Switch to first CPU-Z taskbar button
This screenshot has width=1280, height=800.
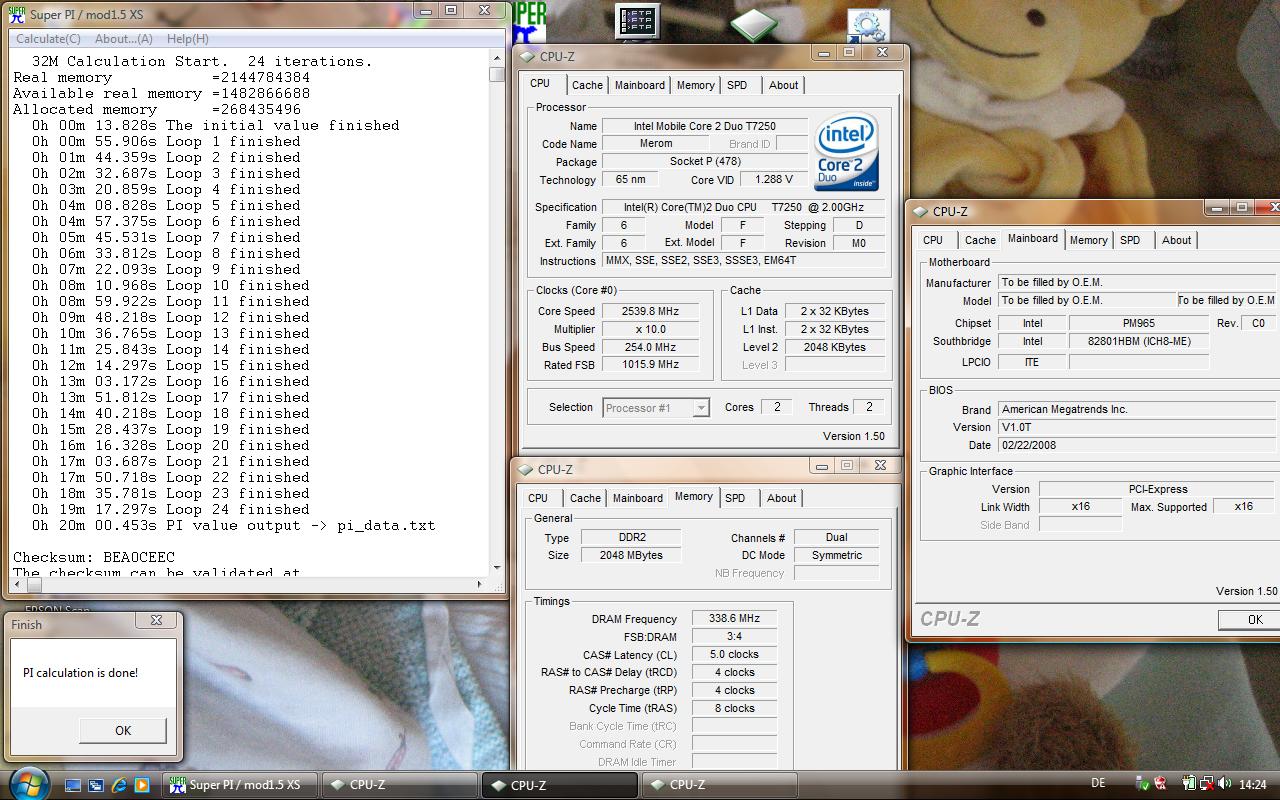398,785
